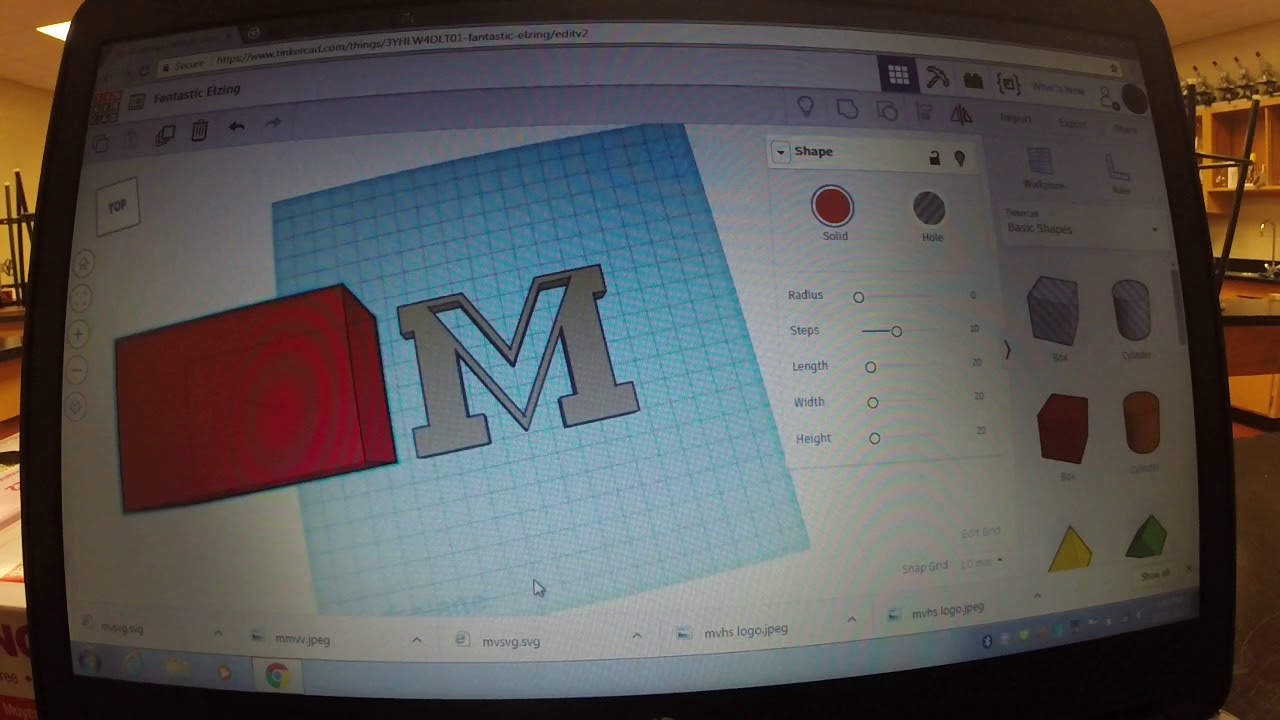This screenshot has height=720, width=1280.
Task: Toggle shape visibility lightbulb in Shape panel
Action: click(960, 158)
